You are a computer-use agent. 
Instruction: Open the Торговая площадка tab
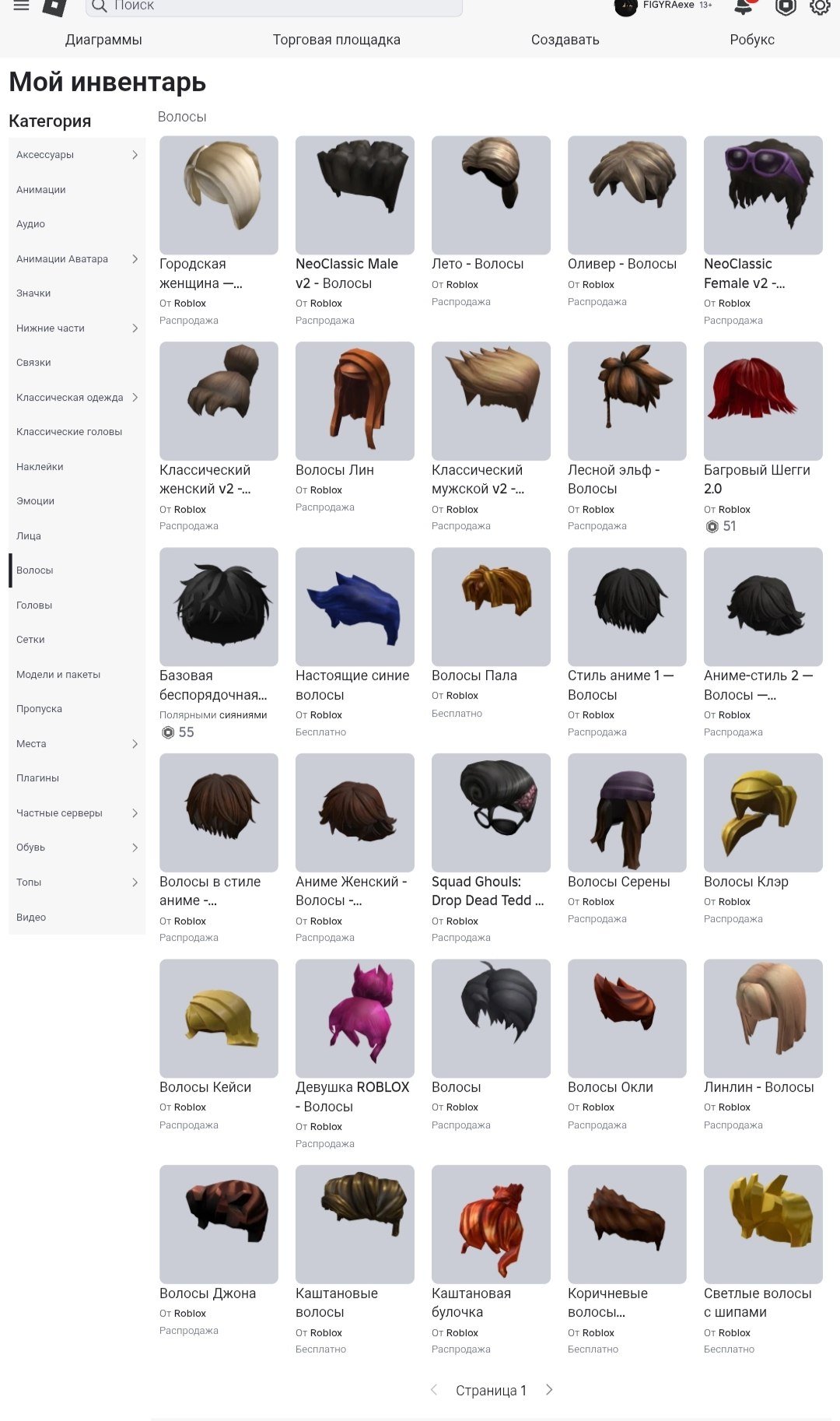coord(336,40)
